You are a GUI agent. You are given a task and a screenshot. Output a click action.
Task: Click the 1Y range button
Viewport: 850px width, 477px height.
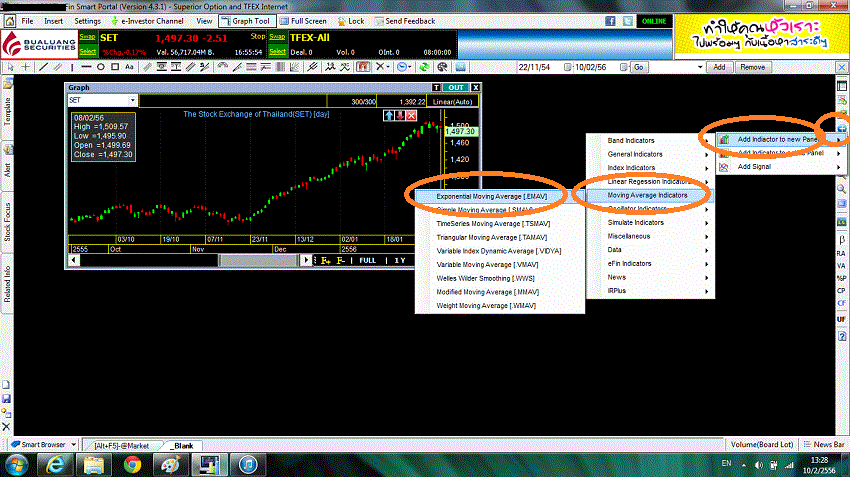[x=400, y=260]
